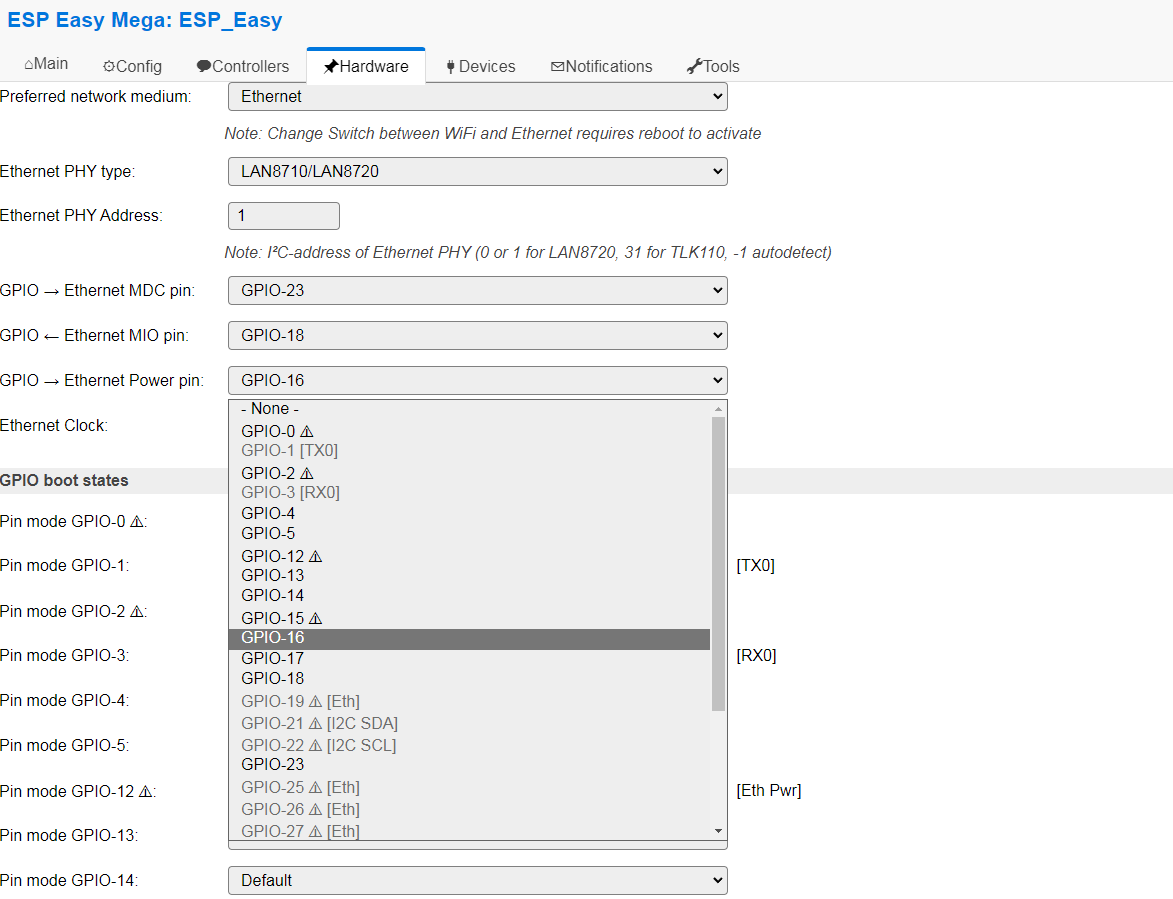Viewport: 1173px width, 899px height.
Task: Select GPIO-12 from the pin list
Action: click(x=469, y=556)
